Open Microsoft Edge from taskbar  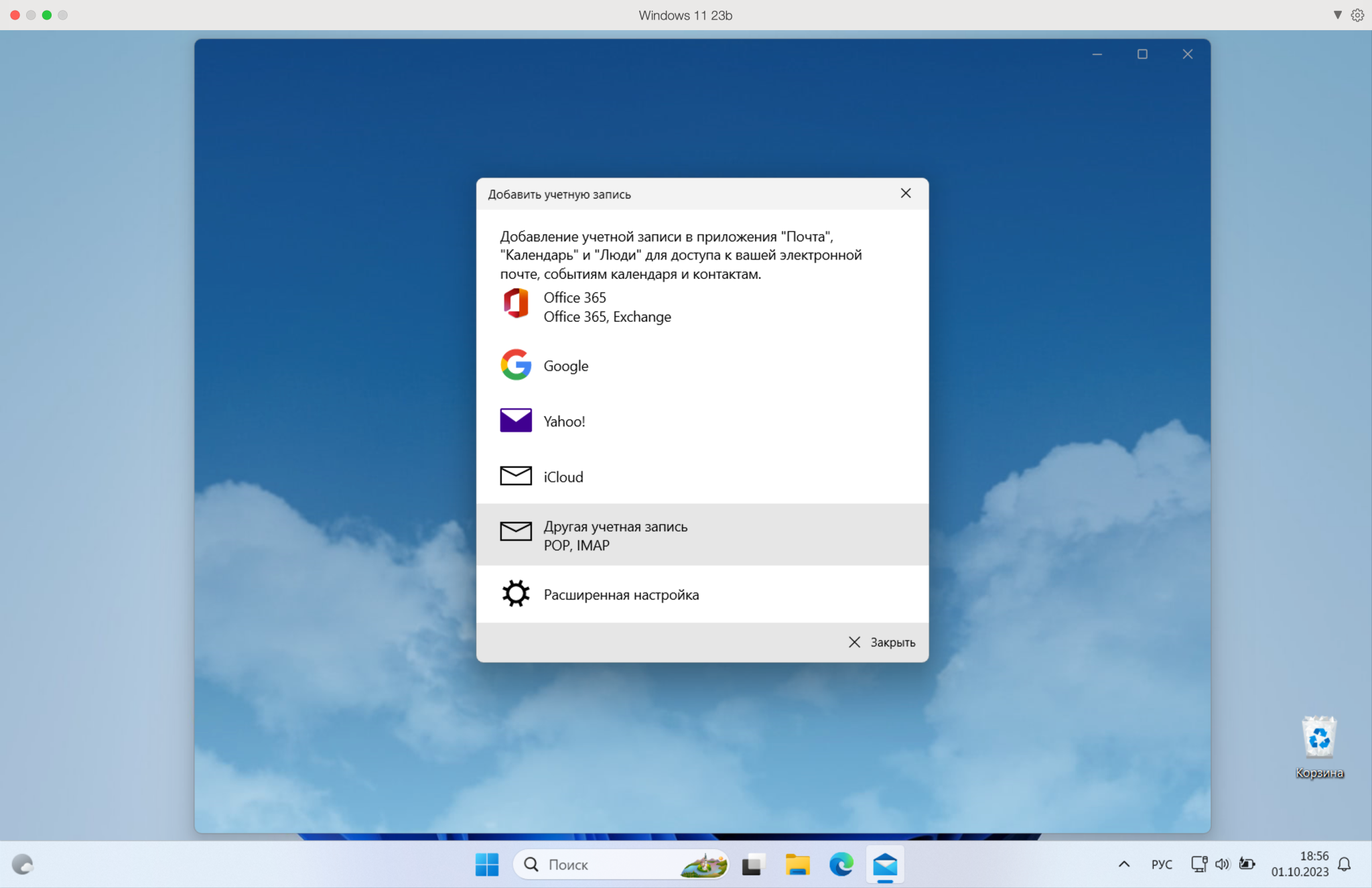pyautogui.click(x=841, y=865)
